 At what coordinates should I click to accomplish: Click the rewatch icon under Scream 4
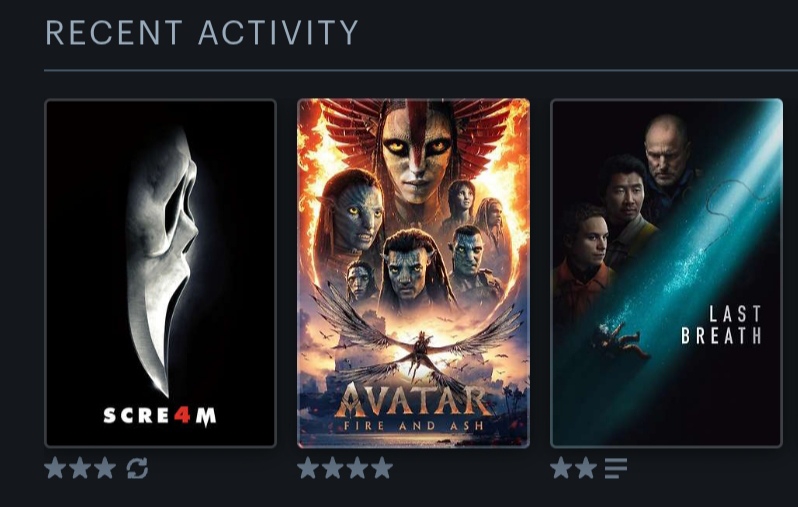pyautogui.click(x=137, y=468)
